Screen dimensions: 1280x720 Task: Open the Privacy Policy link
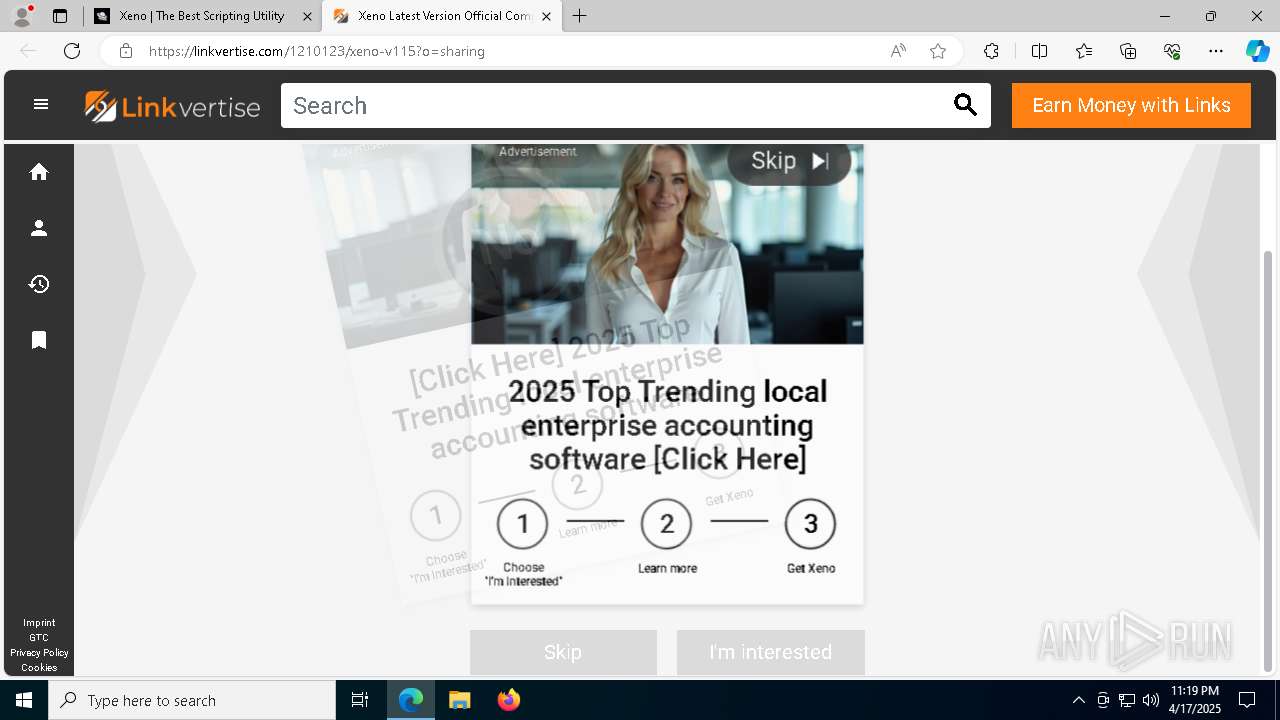click(39, 652)
